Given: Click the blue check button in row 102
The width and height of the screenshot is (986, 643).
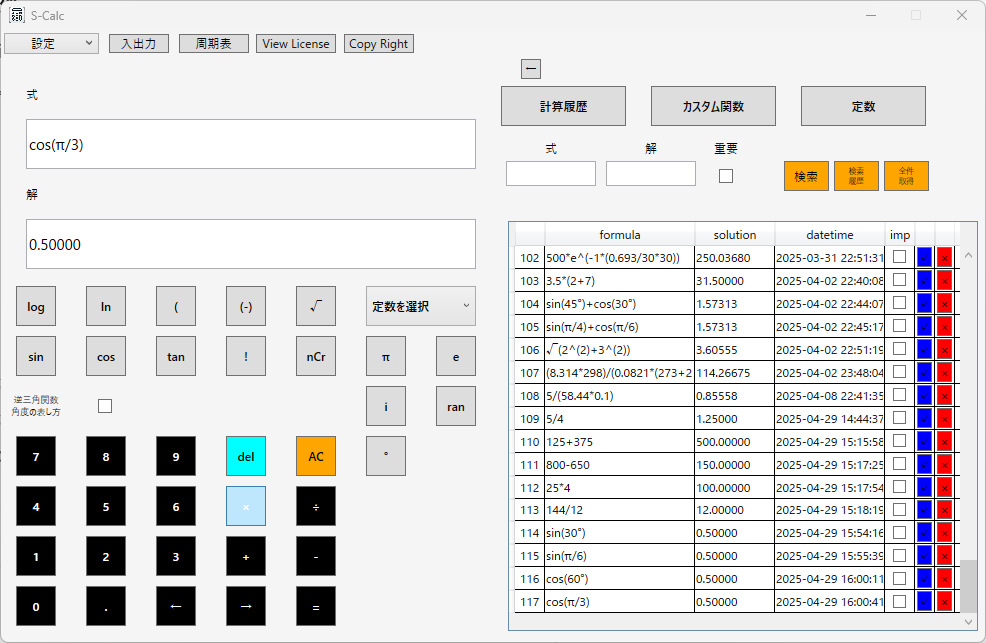Looking at the screenshot, I should 924,257.
